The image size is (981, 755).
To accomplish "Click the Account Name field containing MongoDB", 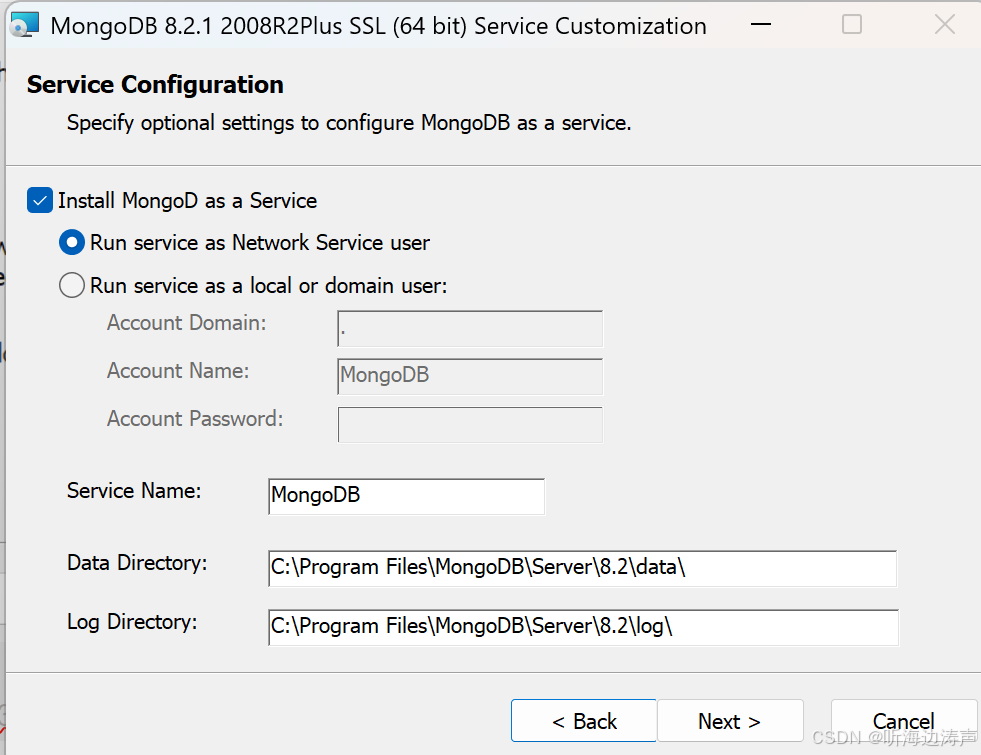I will pyautogui.click(x=470, y=377).
